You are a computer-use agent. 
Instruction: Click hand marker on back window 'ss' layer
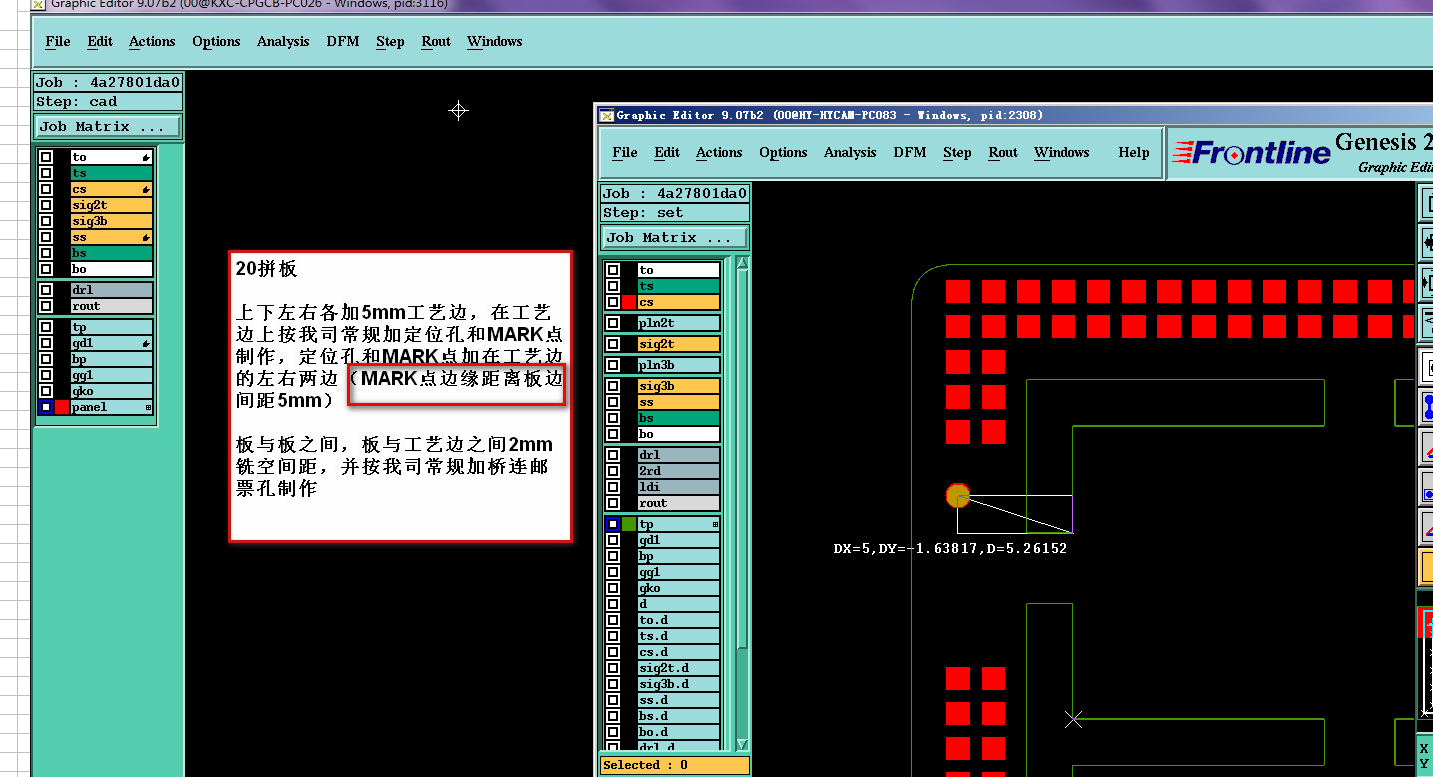point(146,238)
